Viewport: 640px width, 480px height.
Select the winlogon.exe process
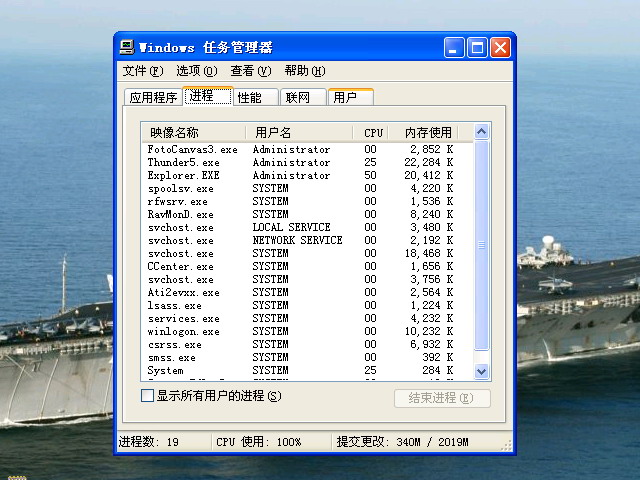pos(308,331)
